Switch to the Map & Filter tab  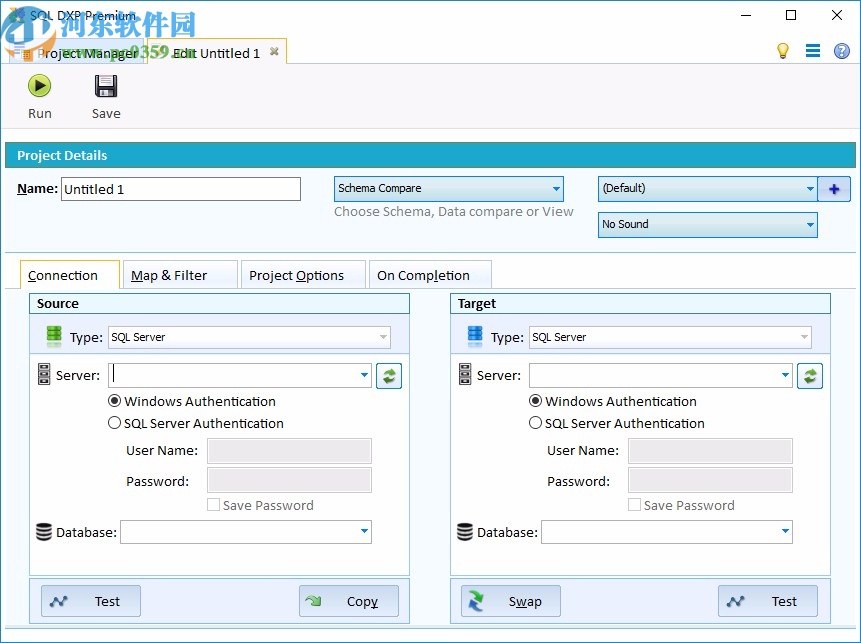pos(179,275)
